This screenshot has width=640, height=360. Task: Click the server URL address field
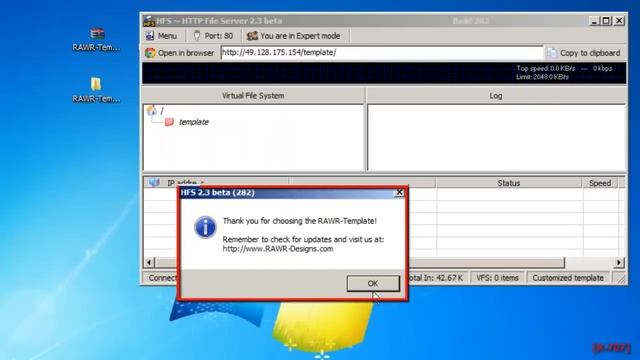[x=382, y=53]
